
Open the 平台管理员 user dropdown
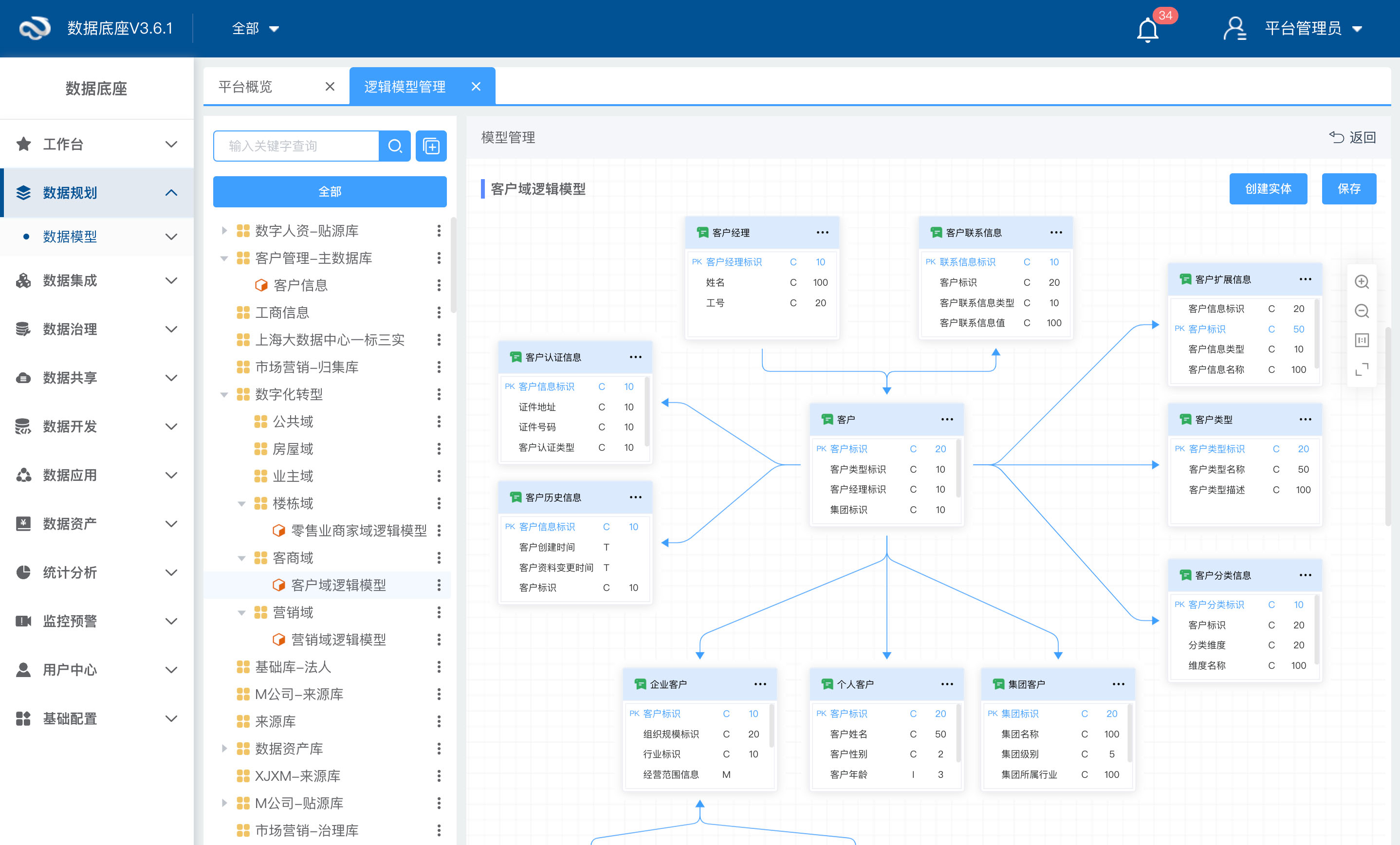click(x=1312, y=28)
